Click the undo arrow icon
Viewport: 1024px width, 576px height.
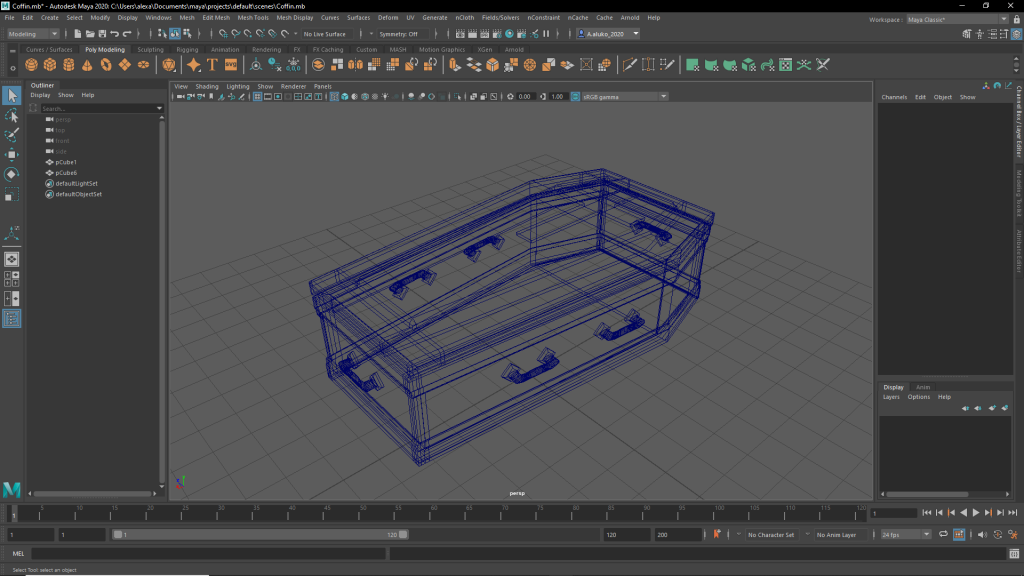[x=115, y=34]
